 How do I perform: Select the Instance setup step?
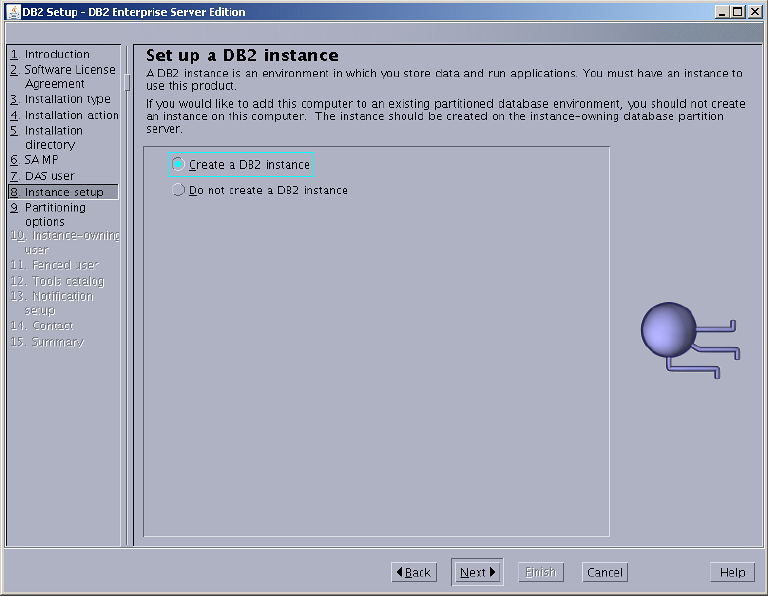[63, 192]
